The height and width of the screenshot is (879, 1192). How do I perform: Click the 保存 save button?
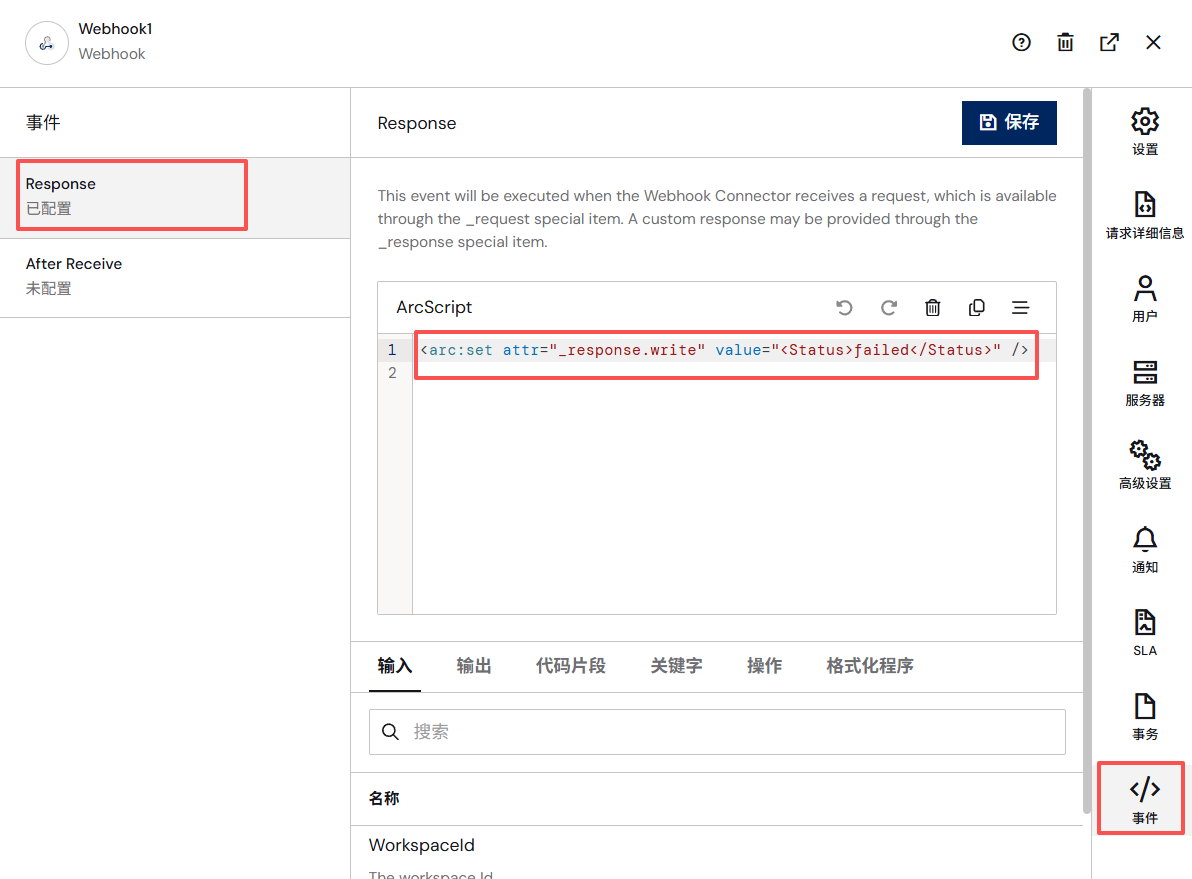pos(1009,122)
